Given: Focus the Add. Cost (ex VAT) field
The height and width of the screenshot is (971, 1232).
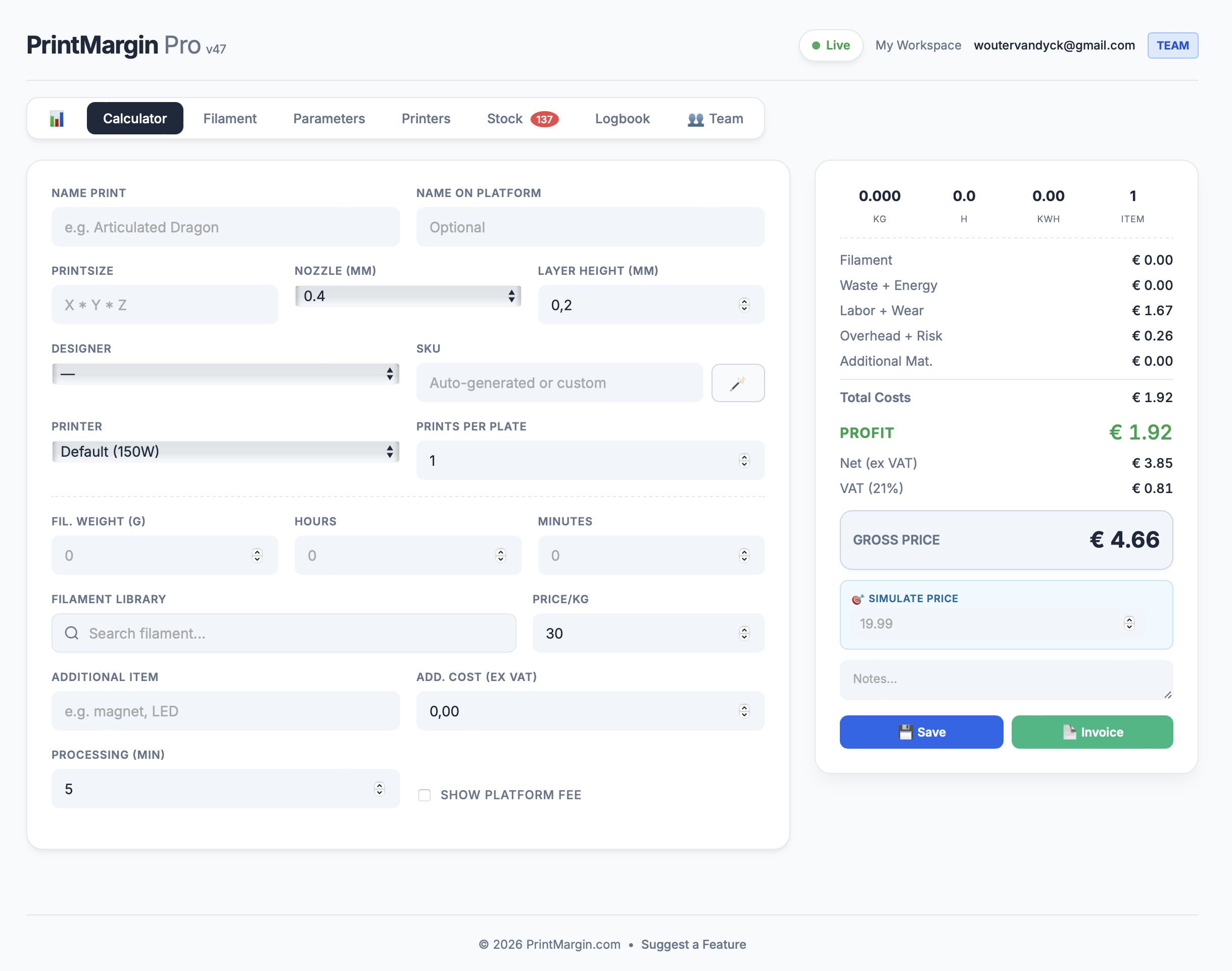Looking at the screenshot, I should pyautogui.click(x=590, y=711).
